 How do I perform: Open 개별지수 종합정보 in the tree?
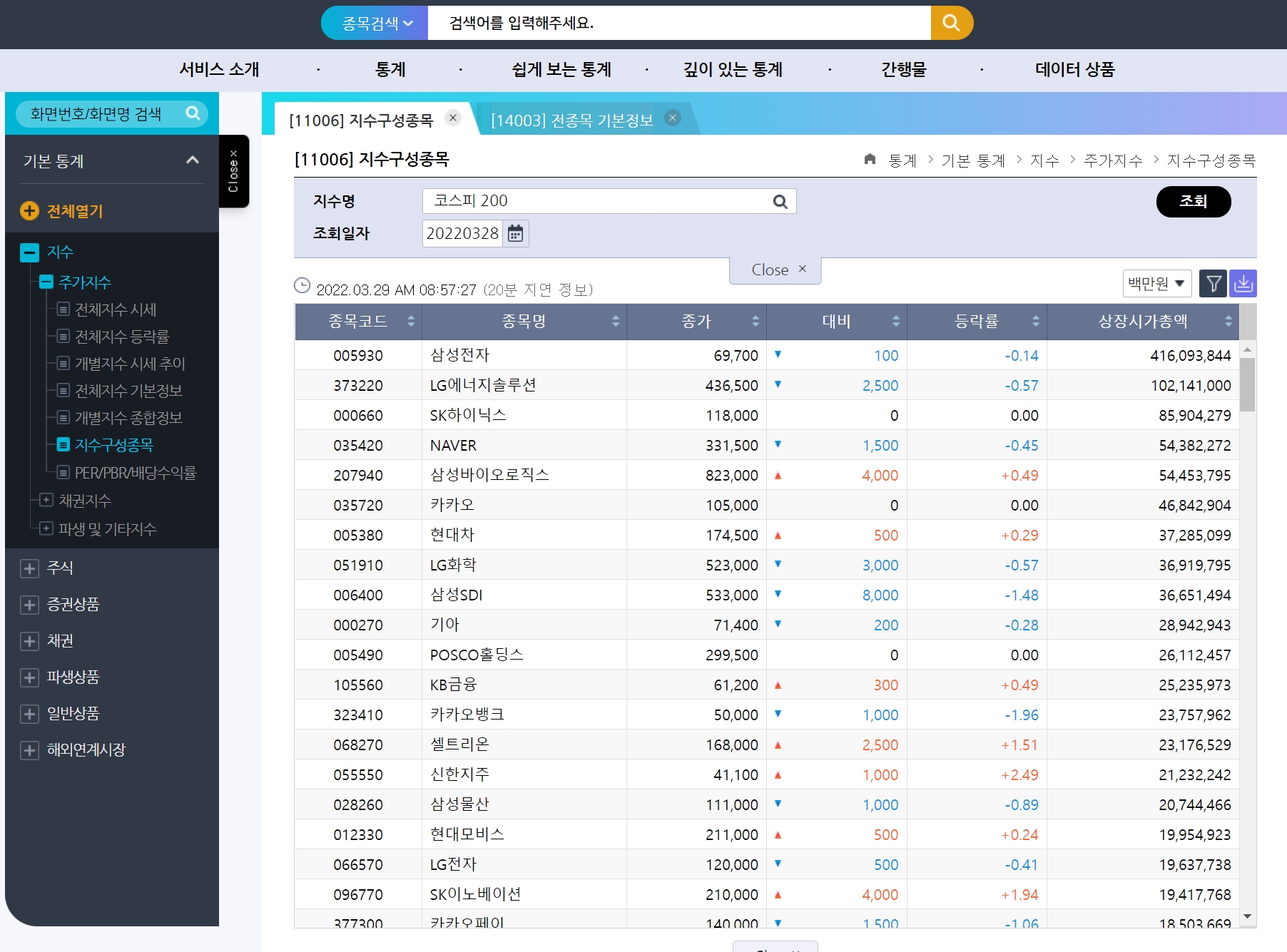[x=128, y=418]
